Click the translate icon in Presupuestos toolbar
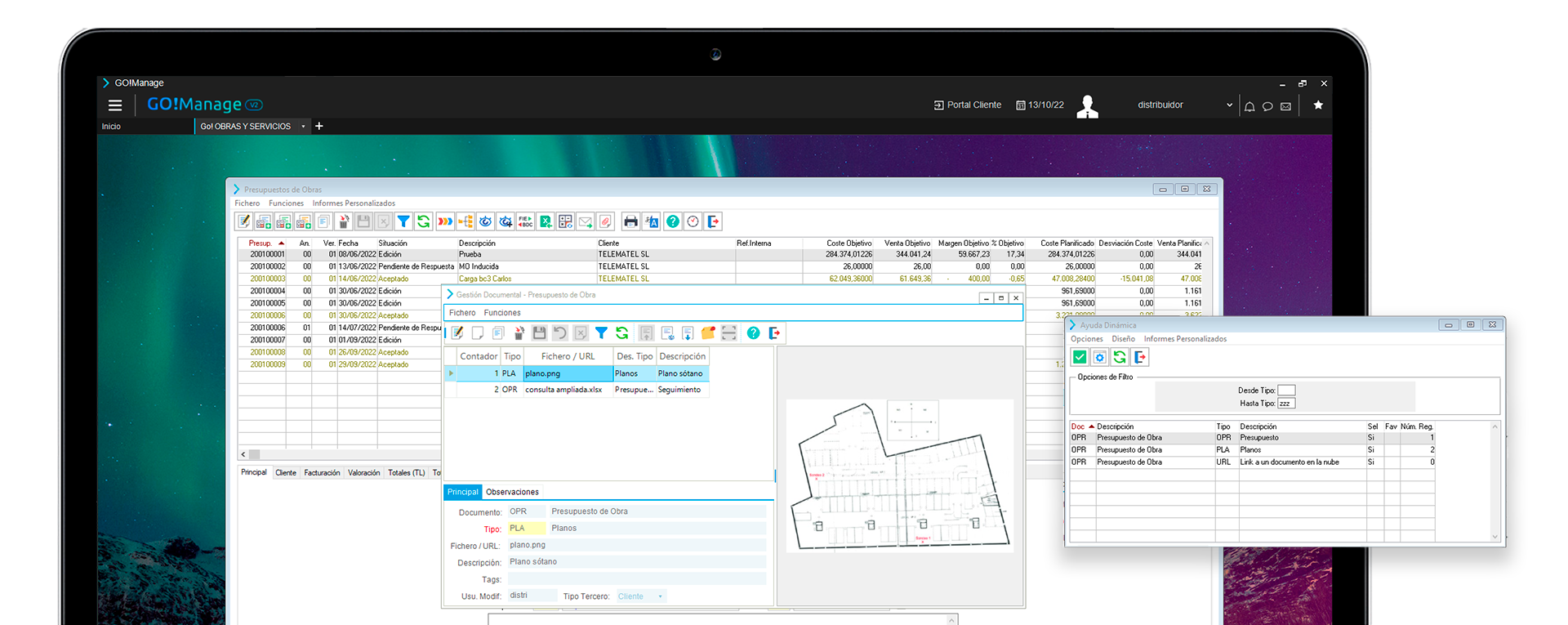The height and width of the screenshot is (625, 1568). point(651,221)
